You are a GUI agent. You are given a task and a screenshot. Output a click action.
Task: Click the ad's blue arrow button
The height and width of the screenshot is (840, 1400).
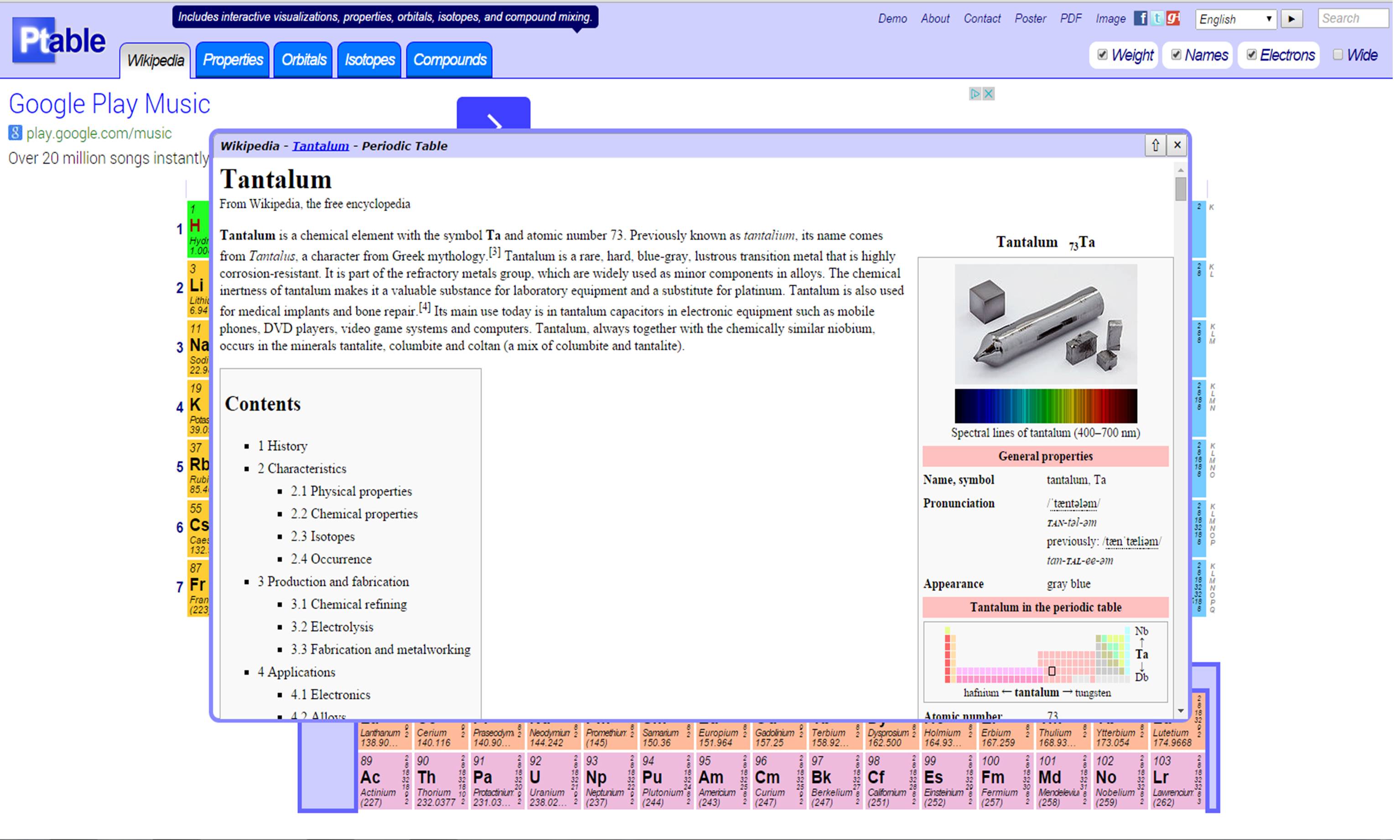pos(493,114)
